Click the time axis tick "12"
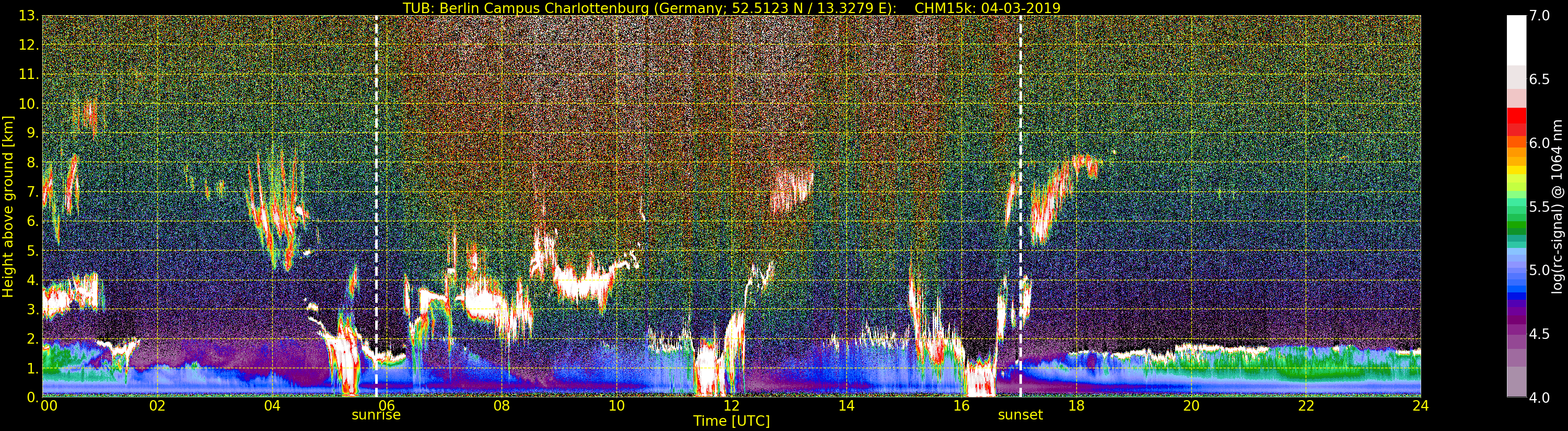The width and height of the screenshot is (1568, 431). point(731,405)
